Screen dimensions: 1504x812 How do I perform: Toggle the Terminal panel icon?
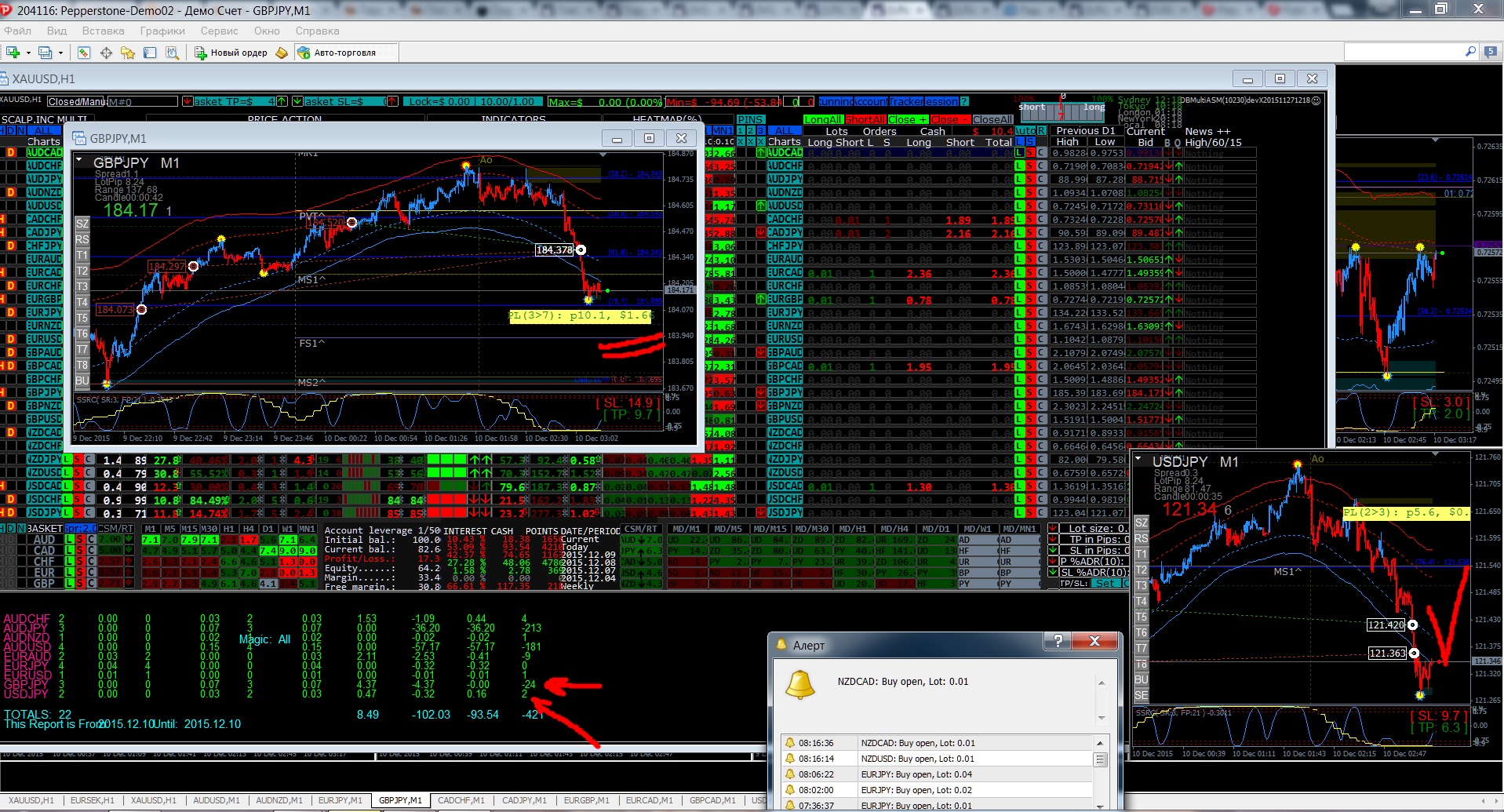pyautogui.click(x=150, y=53)
